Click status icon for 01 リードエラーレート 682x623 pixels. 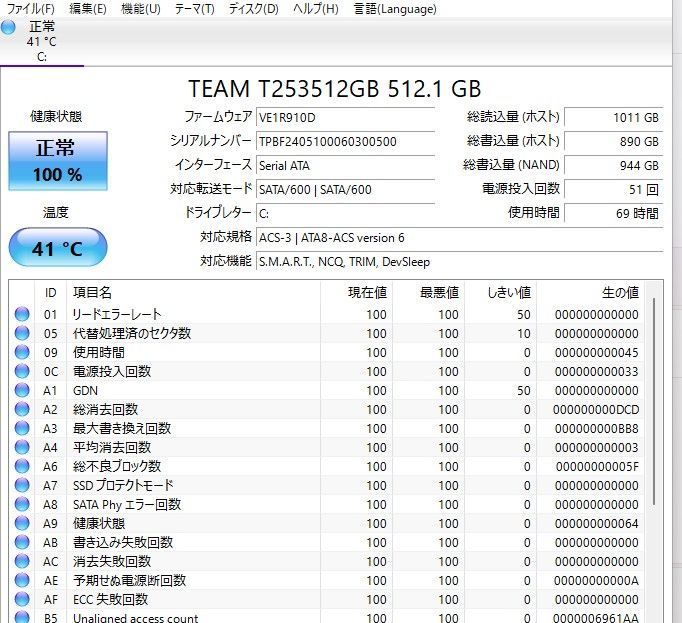[x=22, y=314]
